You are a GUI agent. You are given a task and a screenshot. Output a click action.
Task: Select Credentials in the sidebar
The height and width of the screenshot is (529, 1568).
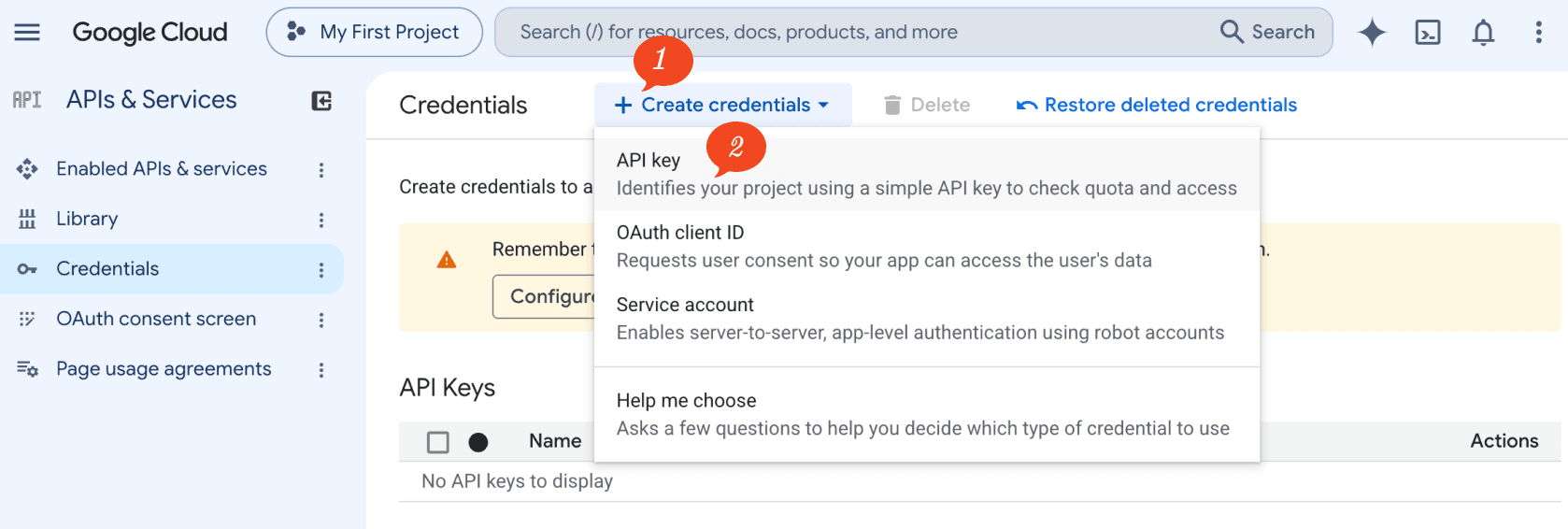tap(172, 269)
